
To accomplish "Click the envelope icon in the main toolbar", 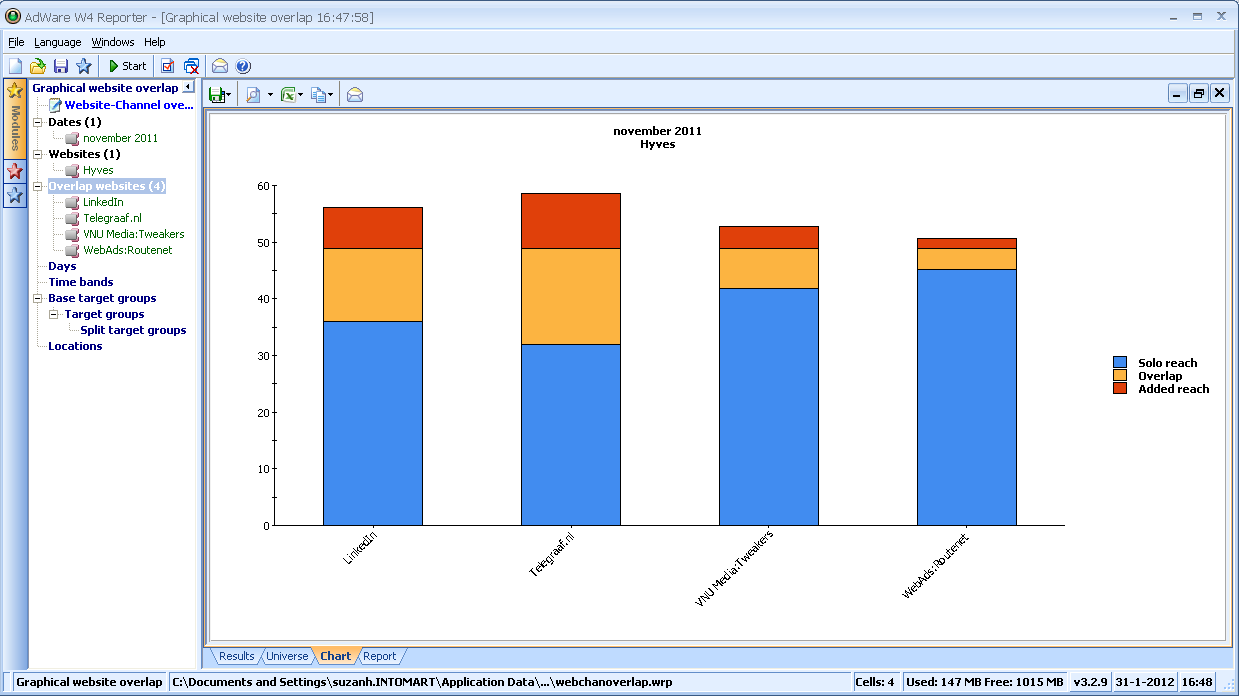I will (x=220, y=66).
